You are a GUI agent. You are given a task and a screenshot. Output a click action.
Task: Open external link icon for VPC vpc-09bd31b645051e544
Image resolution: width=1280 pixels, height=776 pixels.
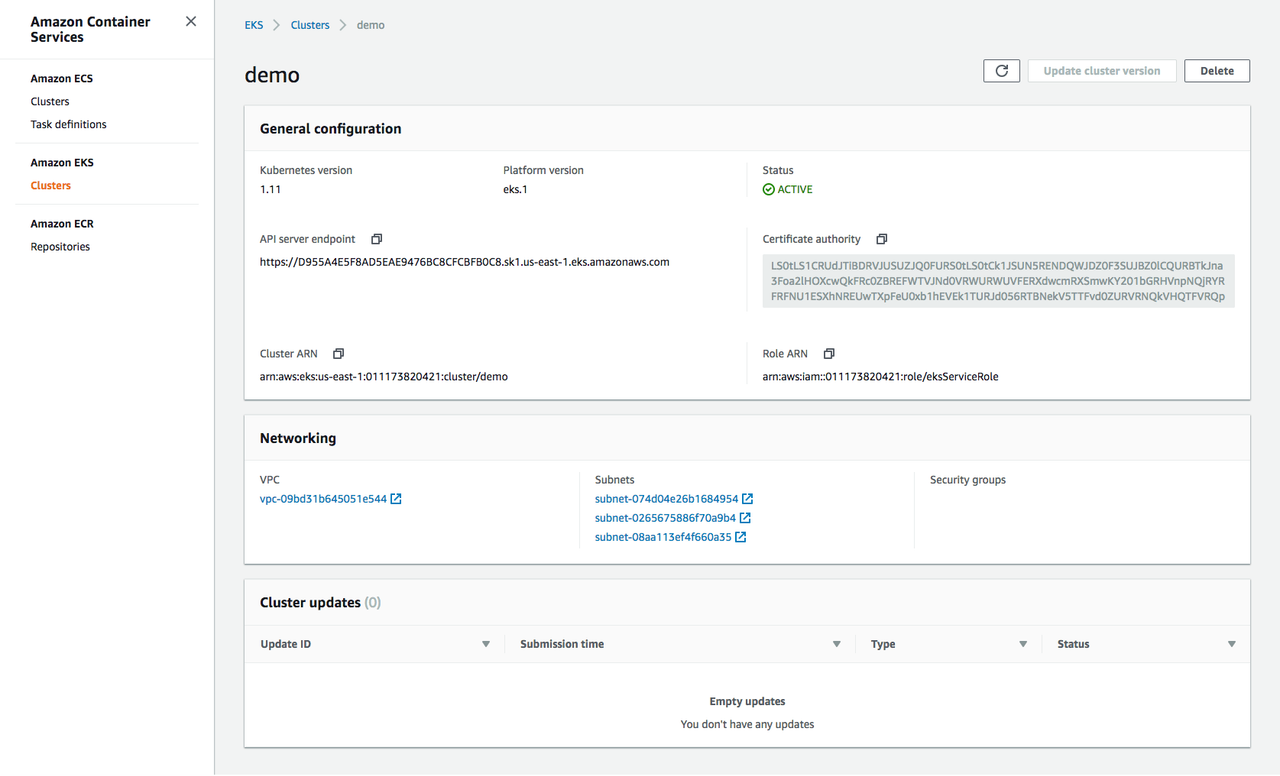[x=396, y=499]
